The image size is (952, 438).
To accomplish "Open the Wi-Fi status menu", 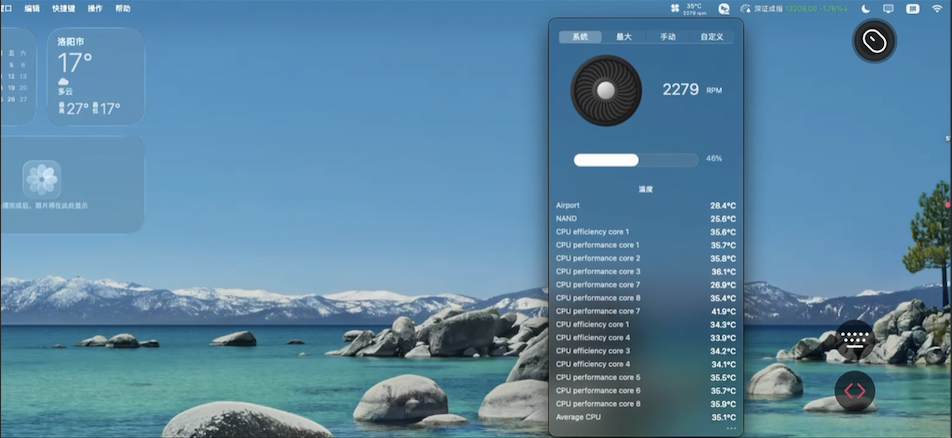I will click(x=937, y=8).
